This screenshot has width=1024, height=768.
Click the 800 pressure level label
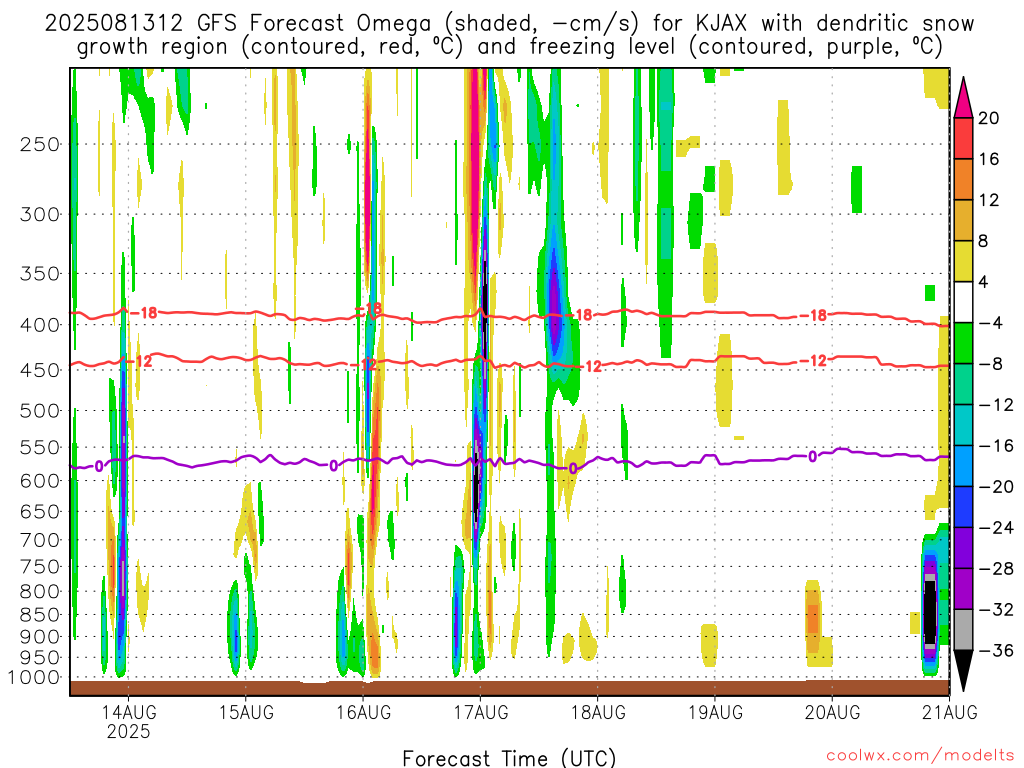tap(40, 592)
